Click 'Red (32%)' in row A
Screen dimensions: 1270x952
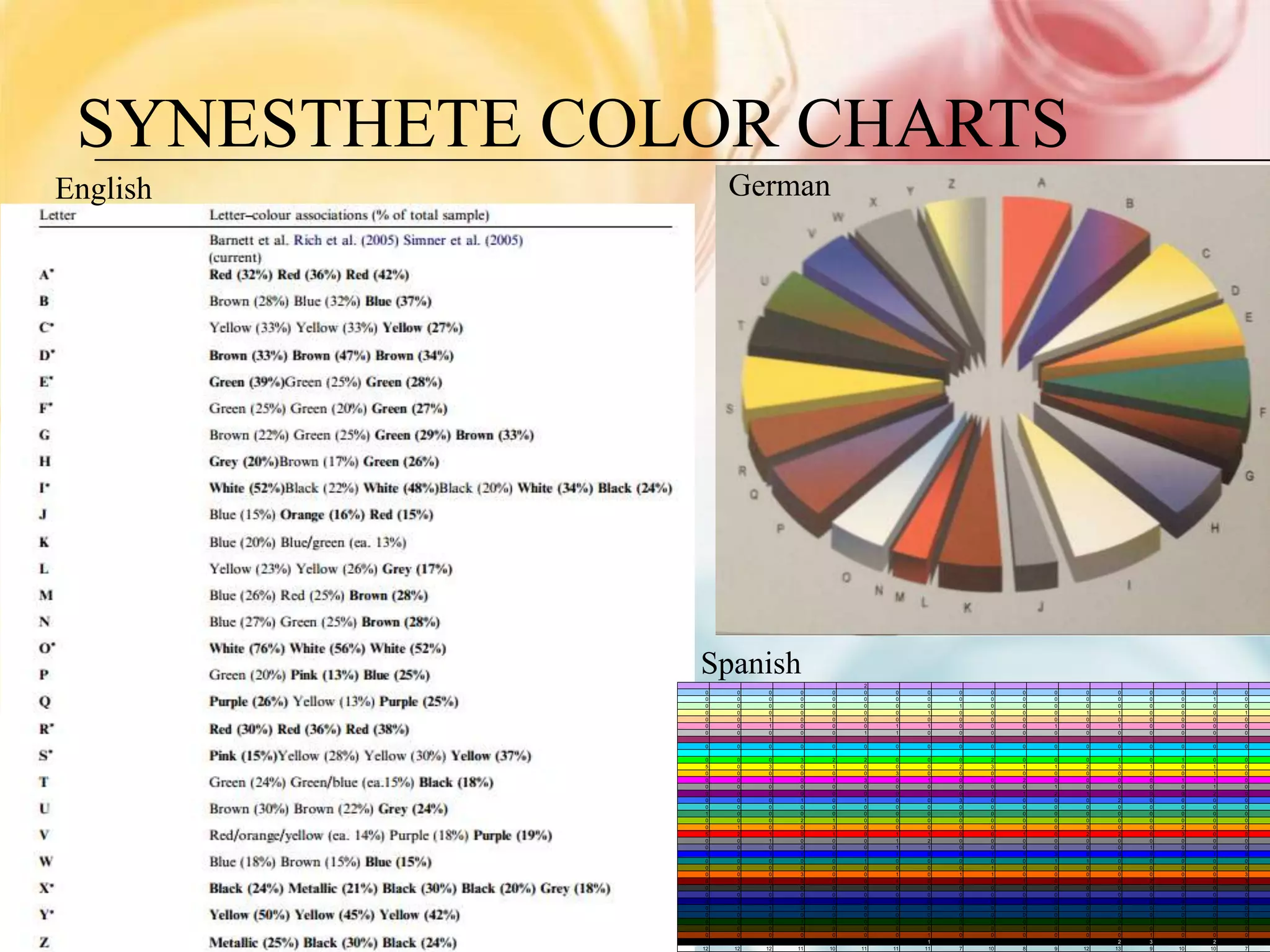click(241, 275)
